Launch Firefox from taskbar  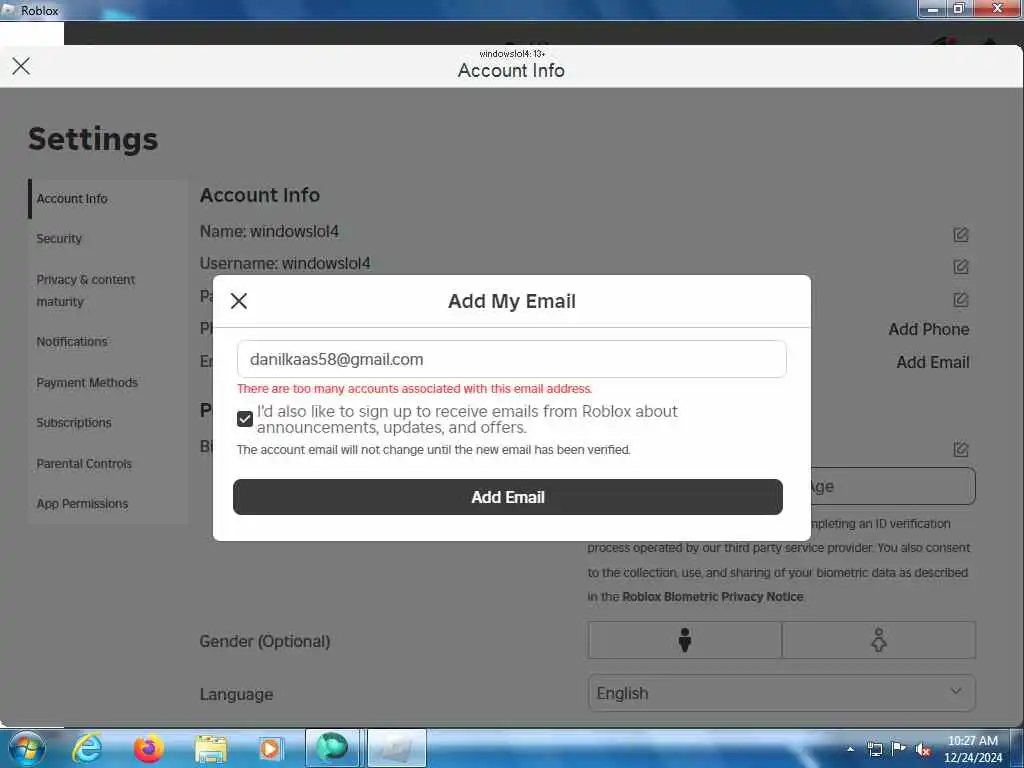pyautogui.click(x=148, y=748)
